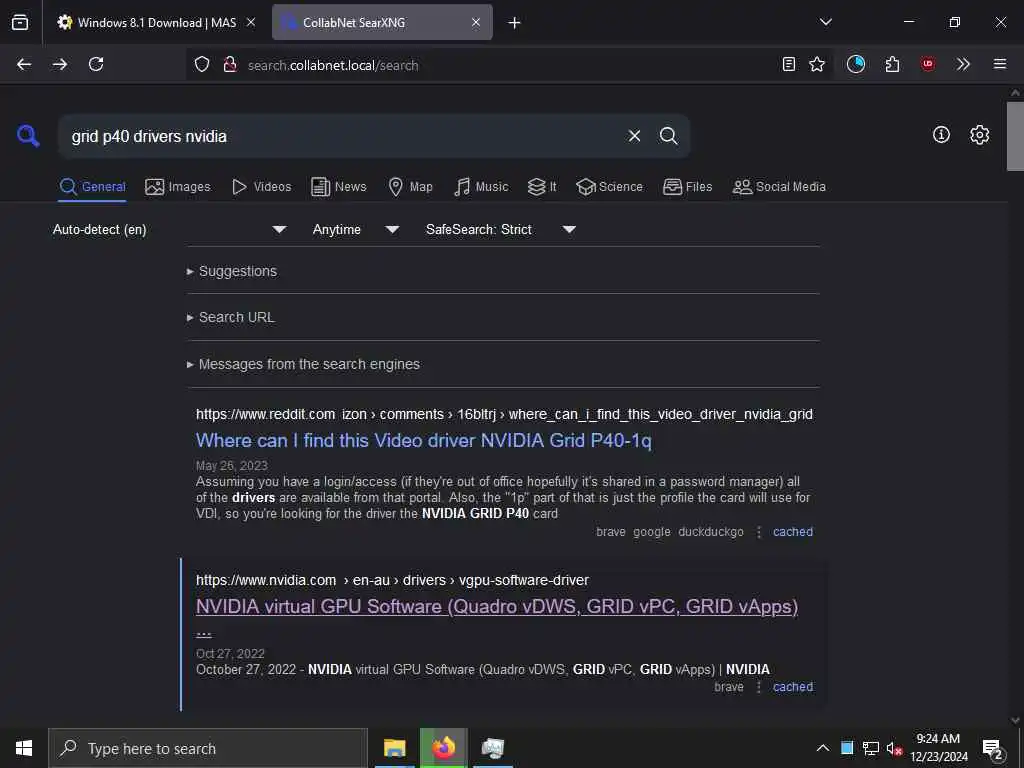
Task: Click the page vertical scrollbar thumb
Action: [1015, 136]
